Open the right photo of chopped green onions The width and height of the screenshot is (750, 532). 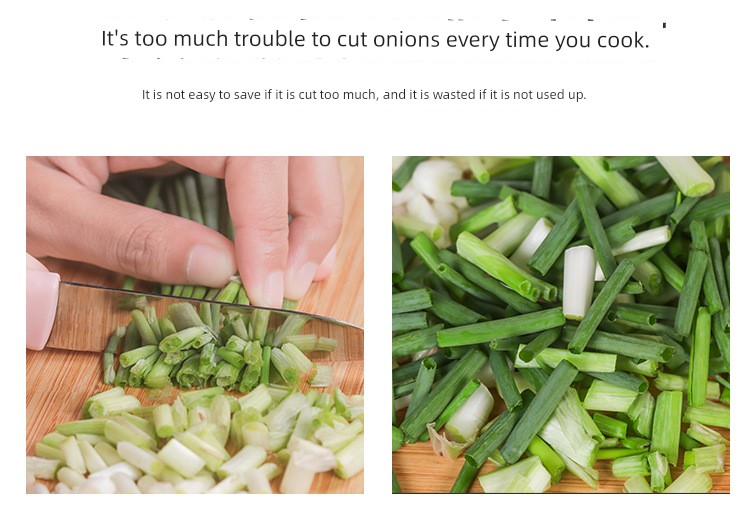[561, 324]
